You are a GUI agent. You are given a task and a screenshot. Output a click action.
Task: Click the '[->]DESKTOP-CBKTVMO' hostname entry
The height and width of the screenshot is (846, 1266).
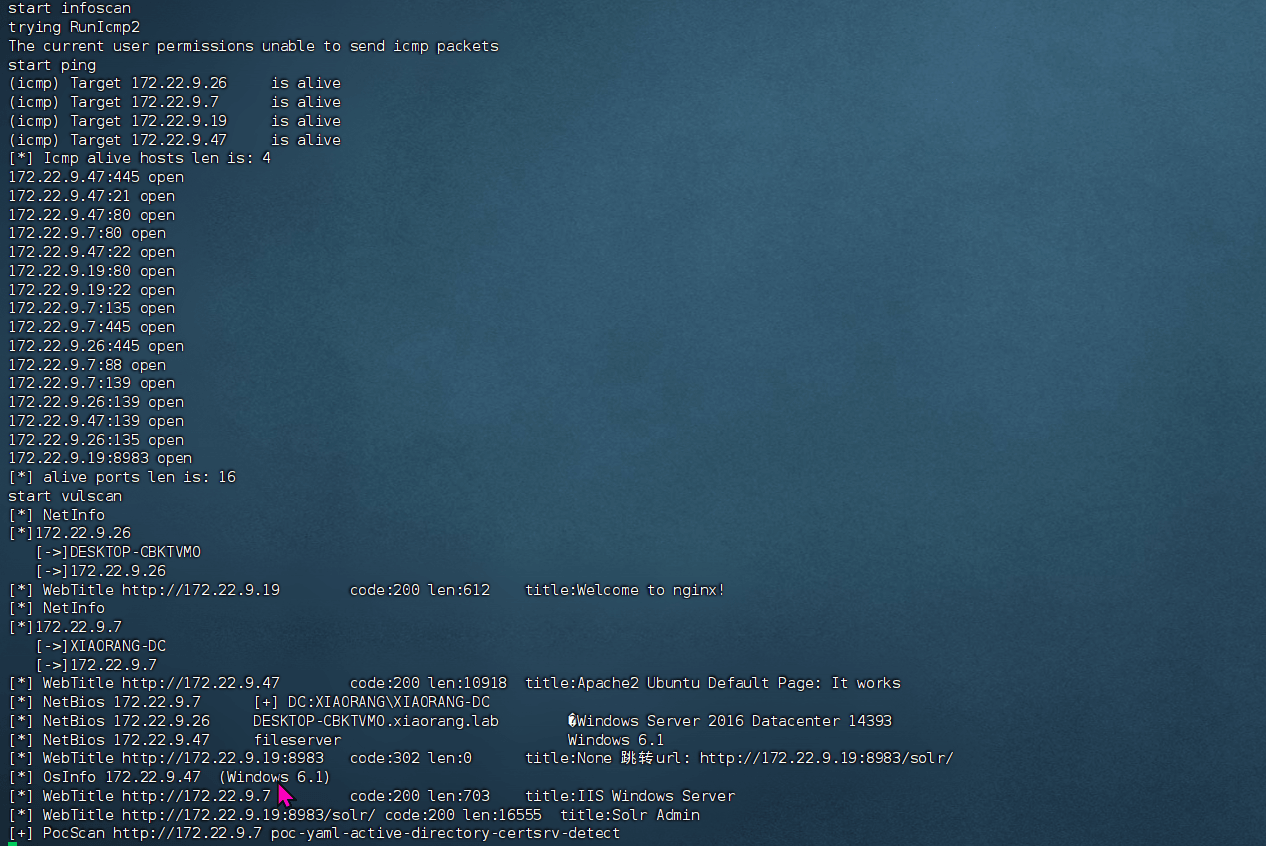pyautogui.click(x=118, y=552)
